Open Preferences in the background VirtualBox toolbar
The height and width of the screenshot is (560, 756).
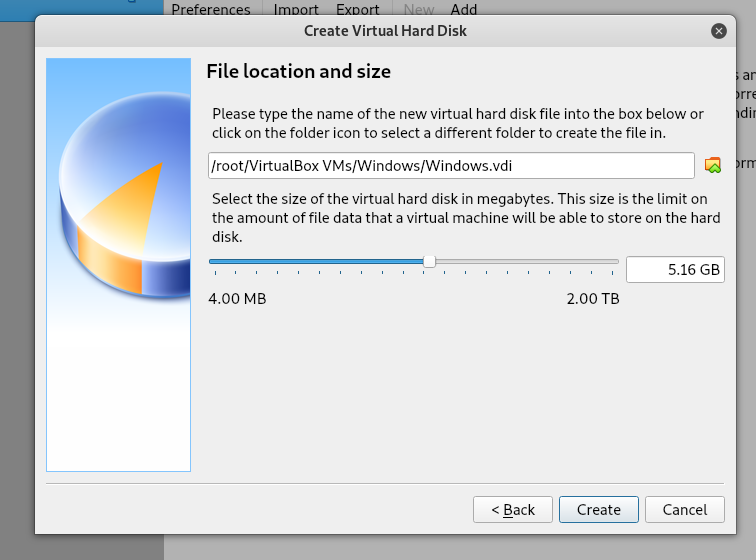pyautogui.click(x=211, y=9)
